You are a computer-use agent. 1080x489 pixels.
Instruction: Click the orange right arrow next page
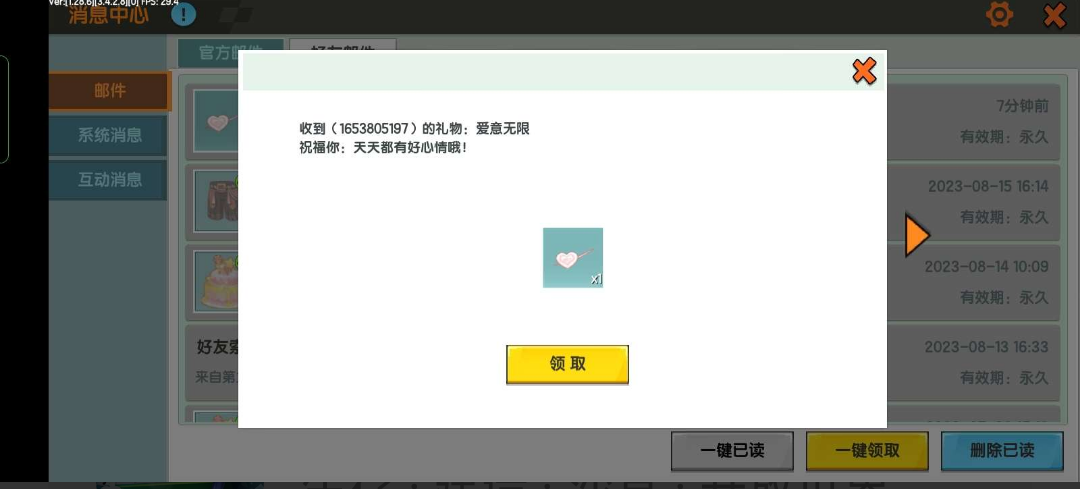917,236
